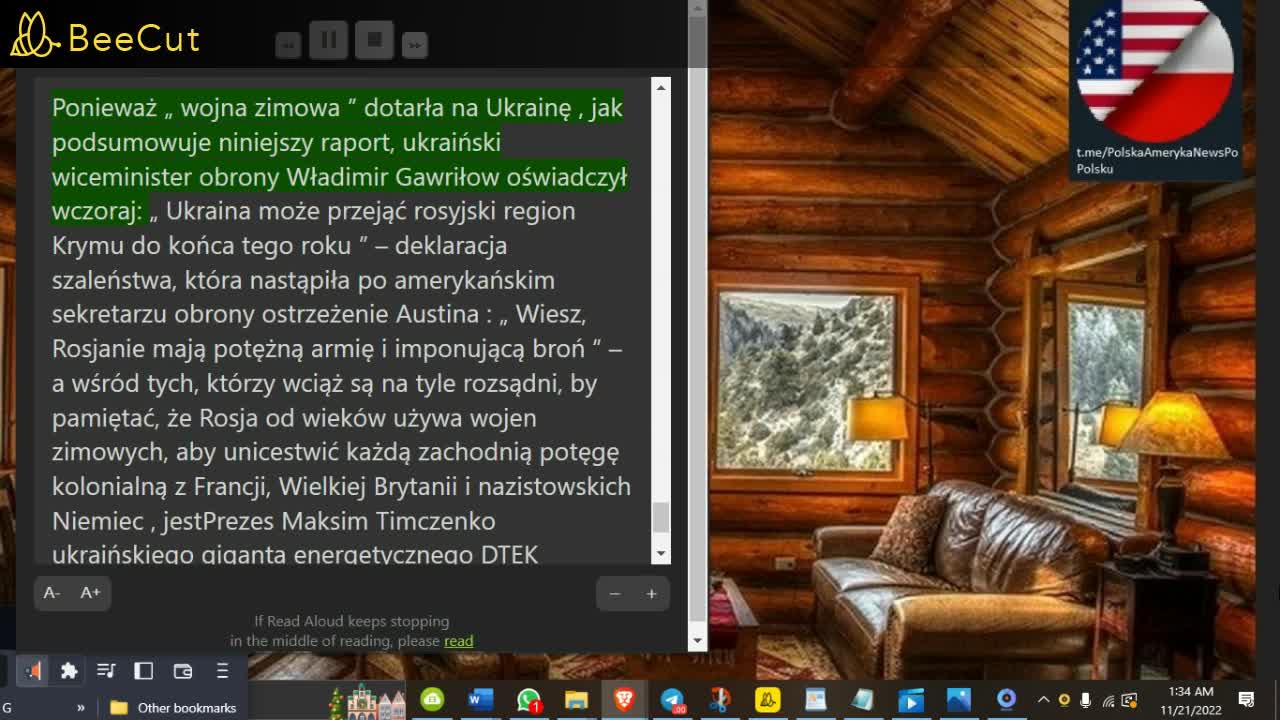Open the Snipping Tool scissors taskbar icon
The height and width of the screenshot is (720, 1280).
click(x=720, y=700)
